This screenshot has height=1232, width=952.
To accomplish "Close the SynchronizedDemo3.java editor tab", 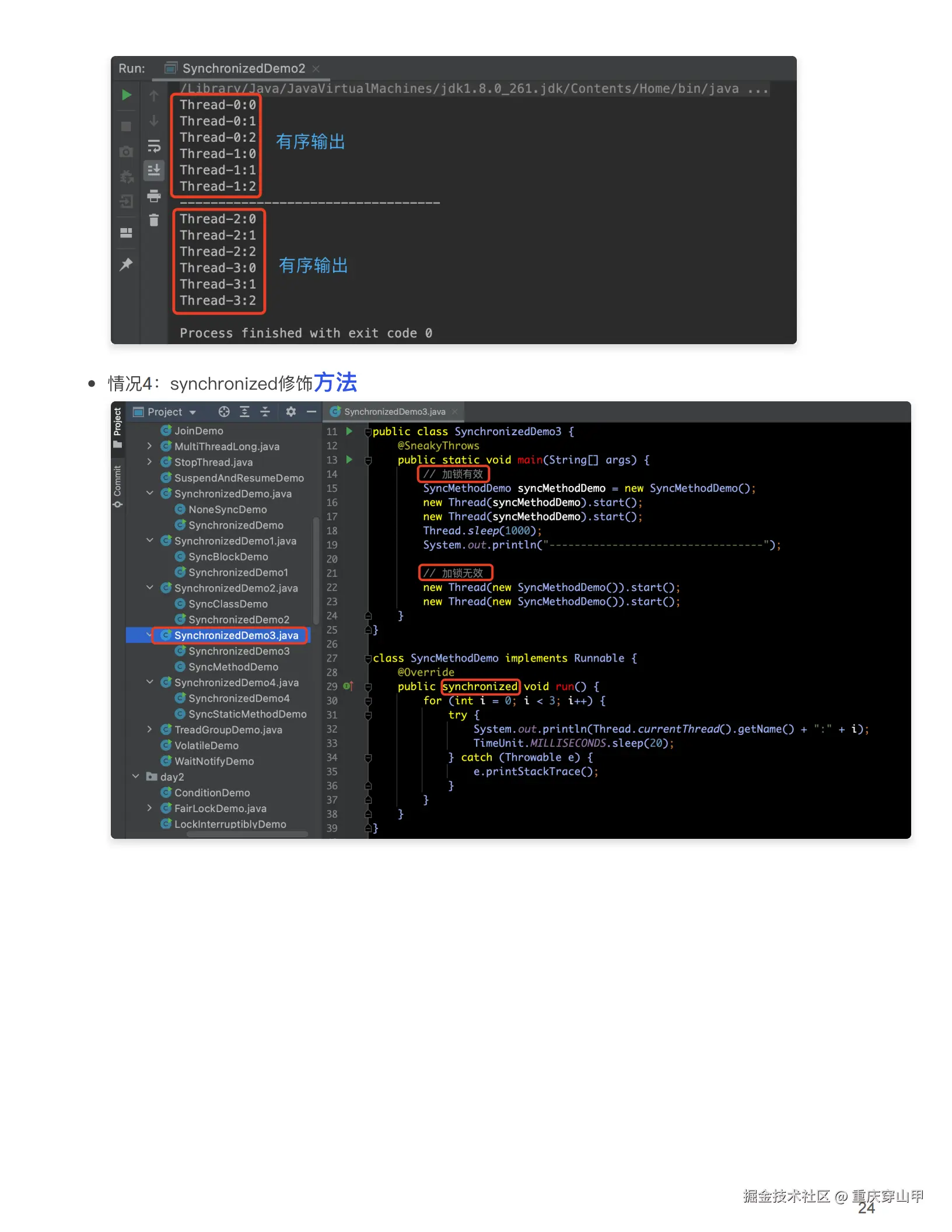I will pos(455,412).
